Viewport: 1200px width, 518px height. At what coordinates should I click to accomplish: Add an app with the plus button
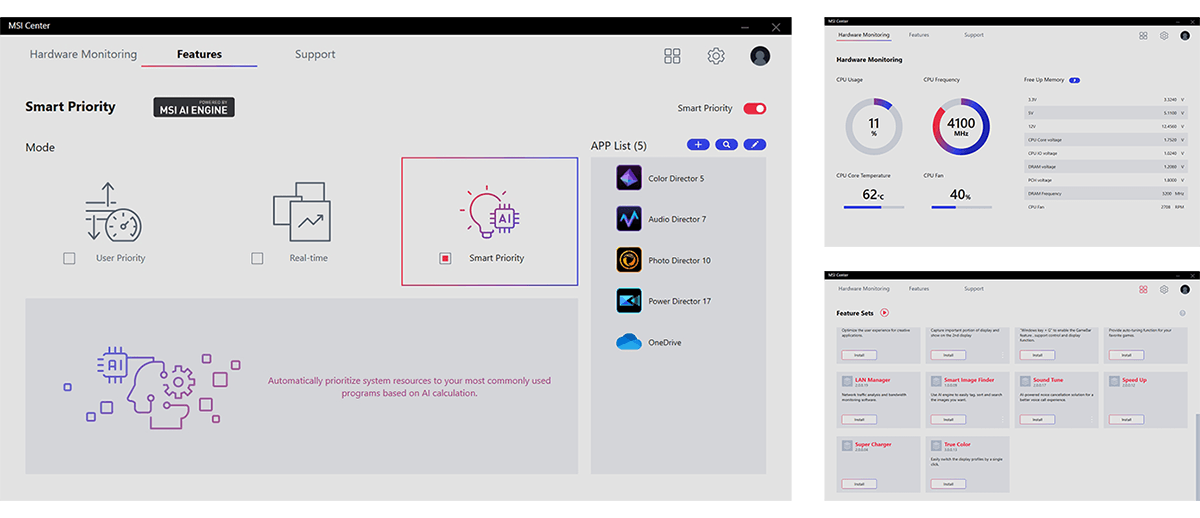pyautogui.click(x=698, y=145)
